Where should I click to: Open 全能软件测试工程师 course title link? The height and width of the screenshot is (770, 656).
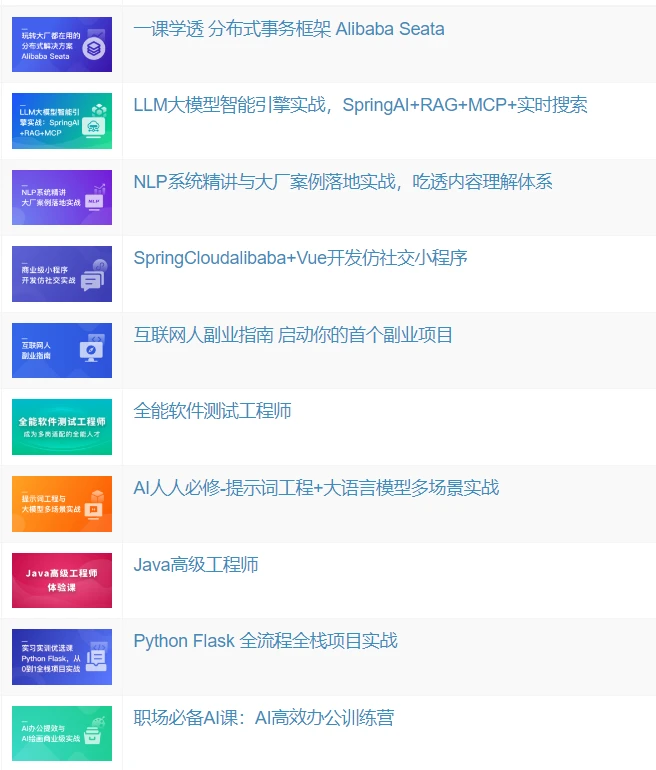tap(212, 411)
